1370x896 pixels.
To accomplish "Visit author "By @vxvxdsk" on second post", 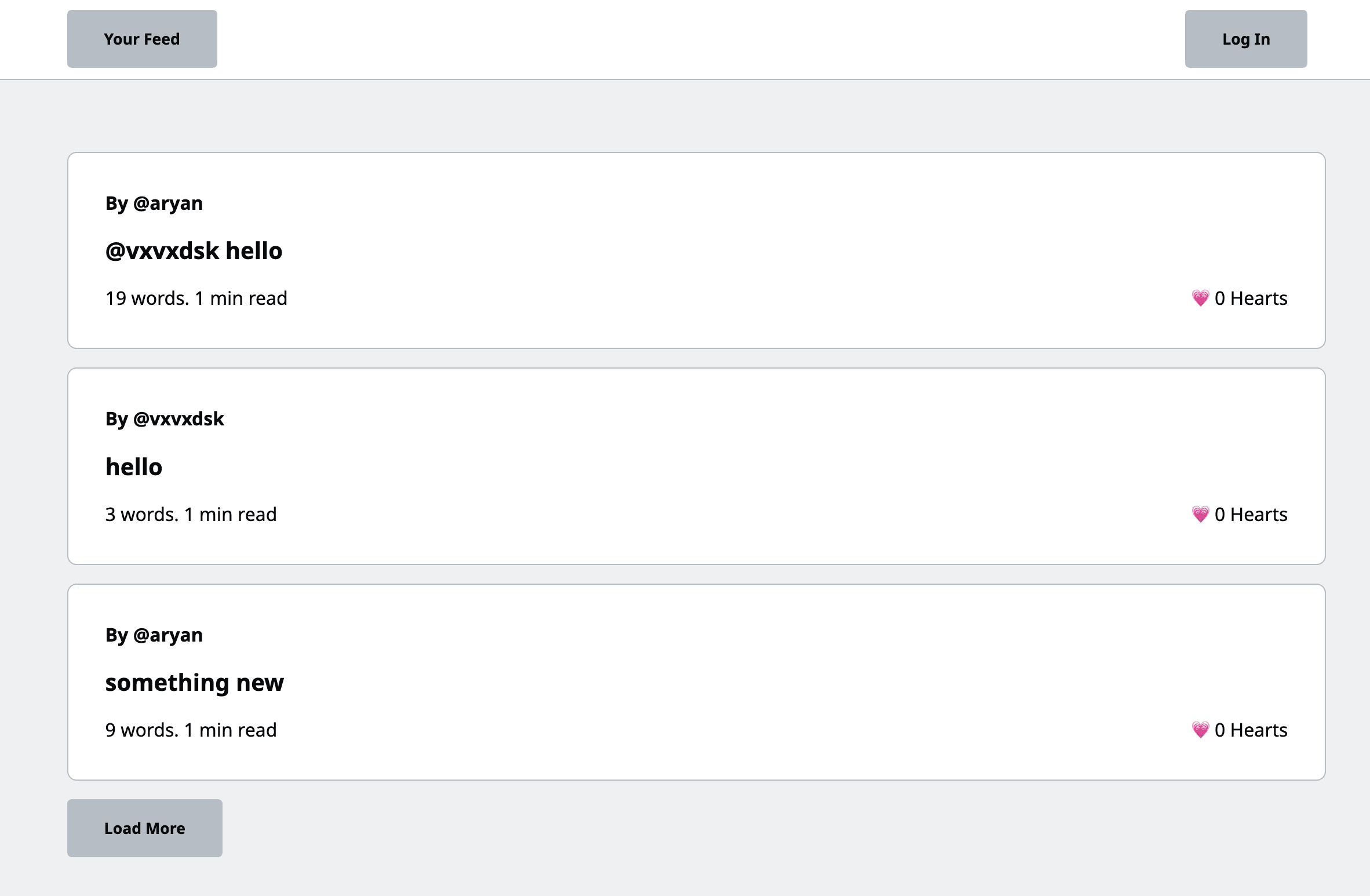I will (165, 419).
